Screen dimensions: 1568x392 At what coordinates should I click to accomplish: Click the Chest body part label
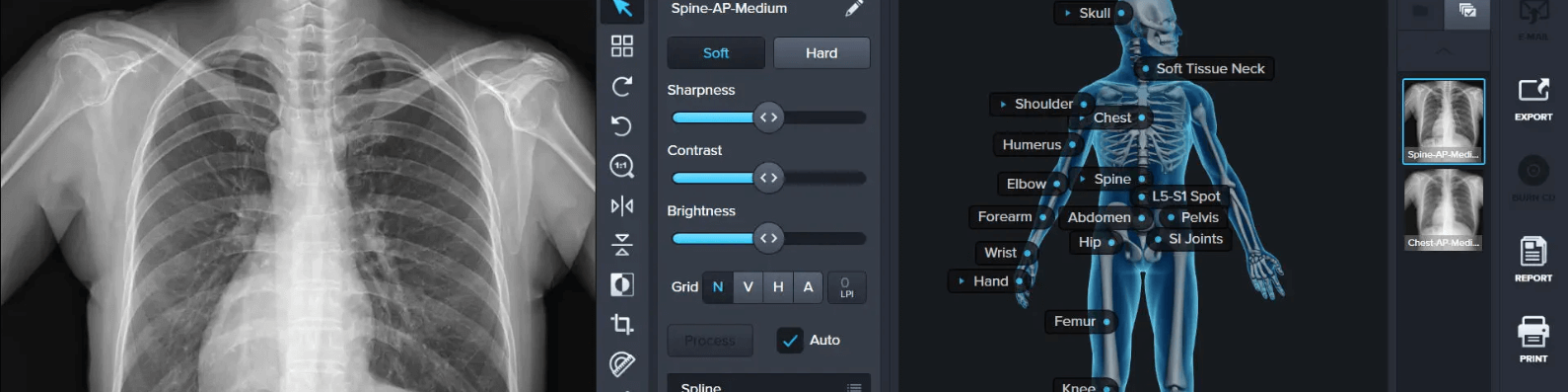tap(1112, 118)
